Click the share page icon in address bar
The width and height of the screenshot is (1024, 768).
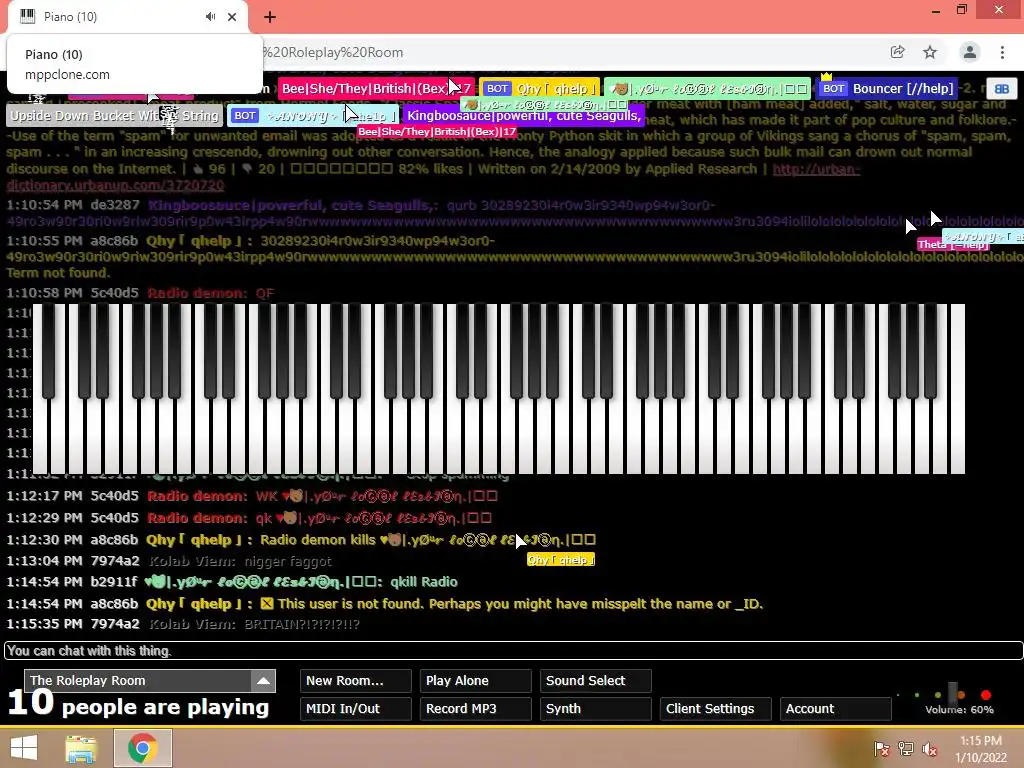[897, 52]
